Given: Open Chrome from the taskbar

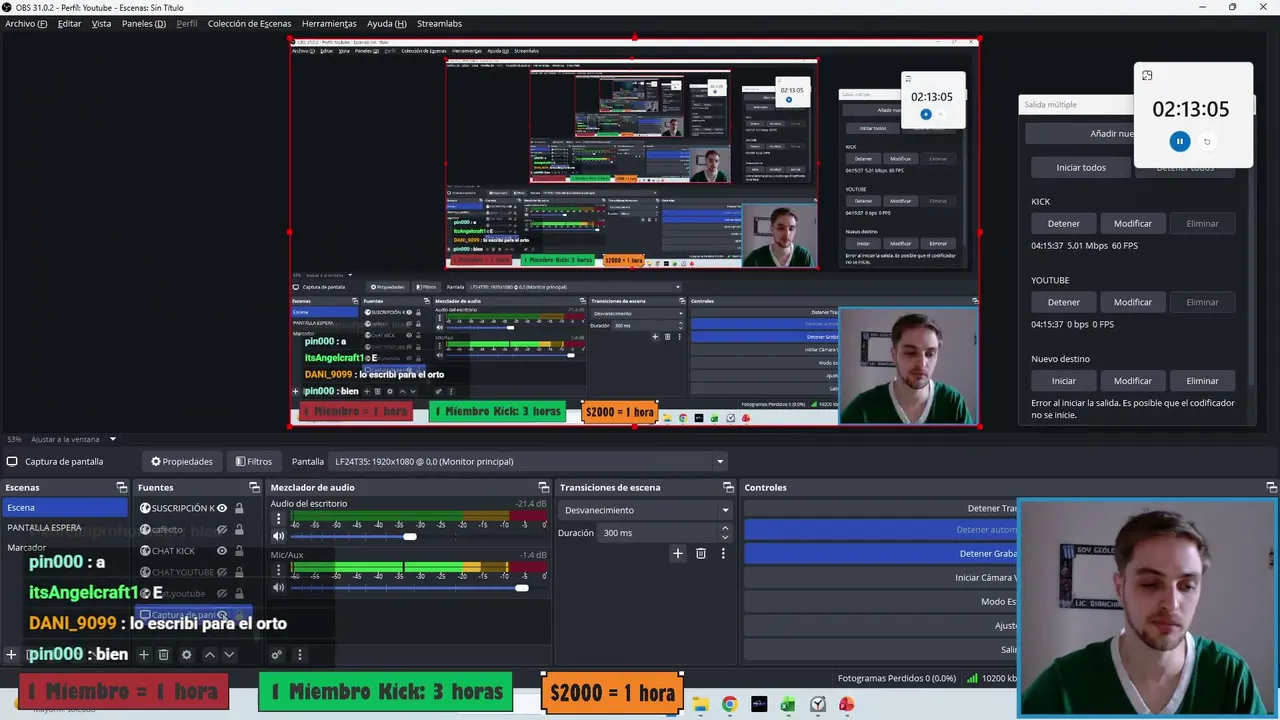Looking at the screenshot, I should [x=730, y=705].
